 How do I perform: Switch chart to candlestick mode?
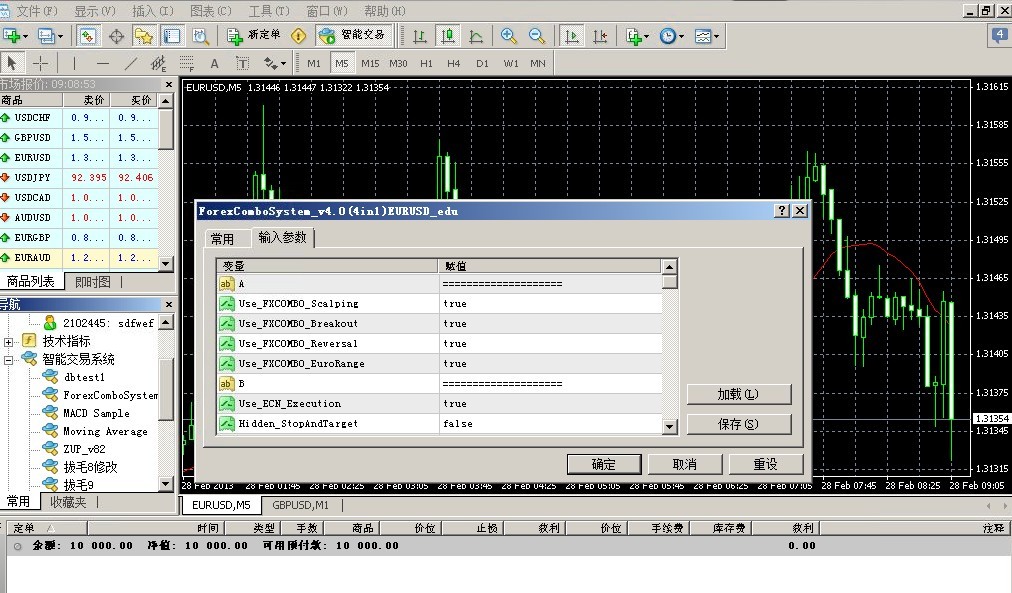pyautogui.click(x=448, y=36)
